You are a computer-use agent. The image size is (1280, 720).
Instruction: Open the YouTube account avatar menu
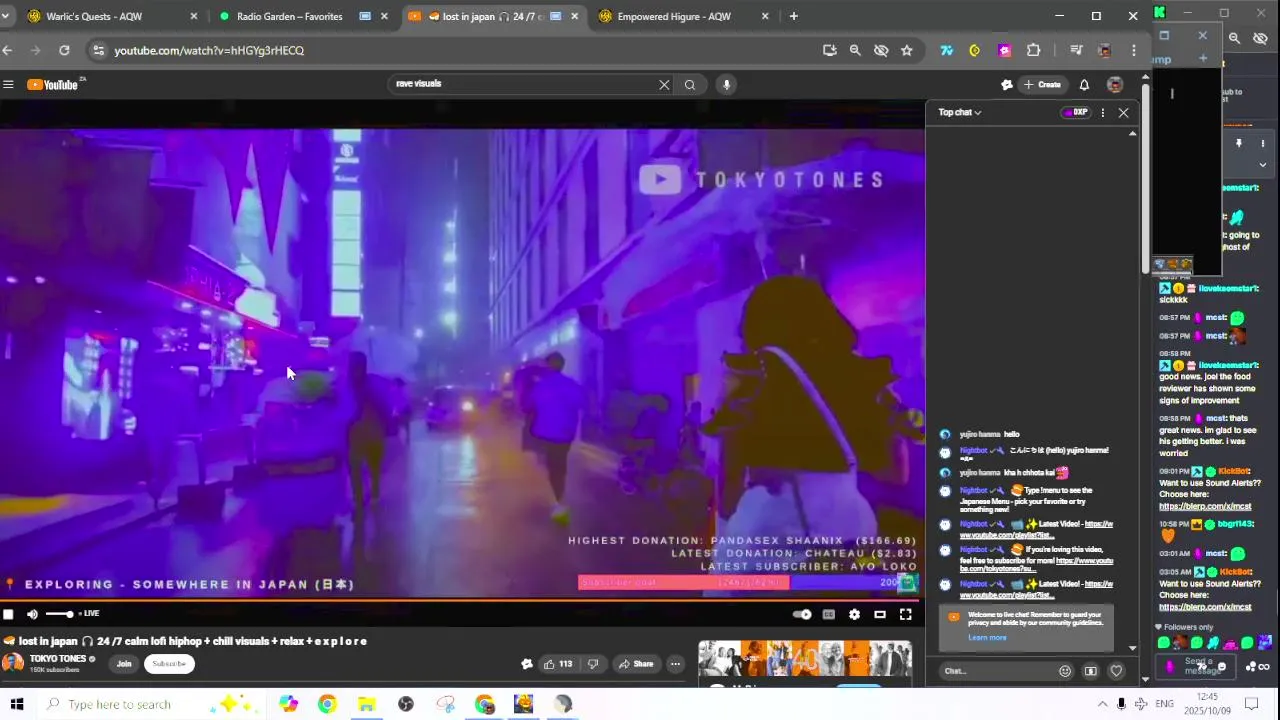coord(1115,85)
